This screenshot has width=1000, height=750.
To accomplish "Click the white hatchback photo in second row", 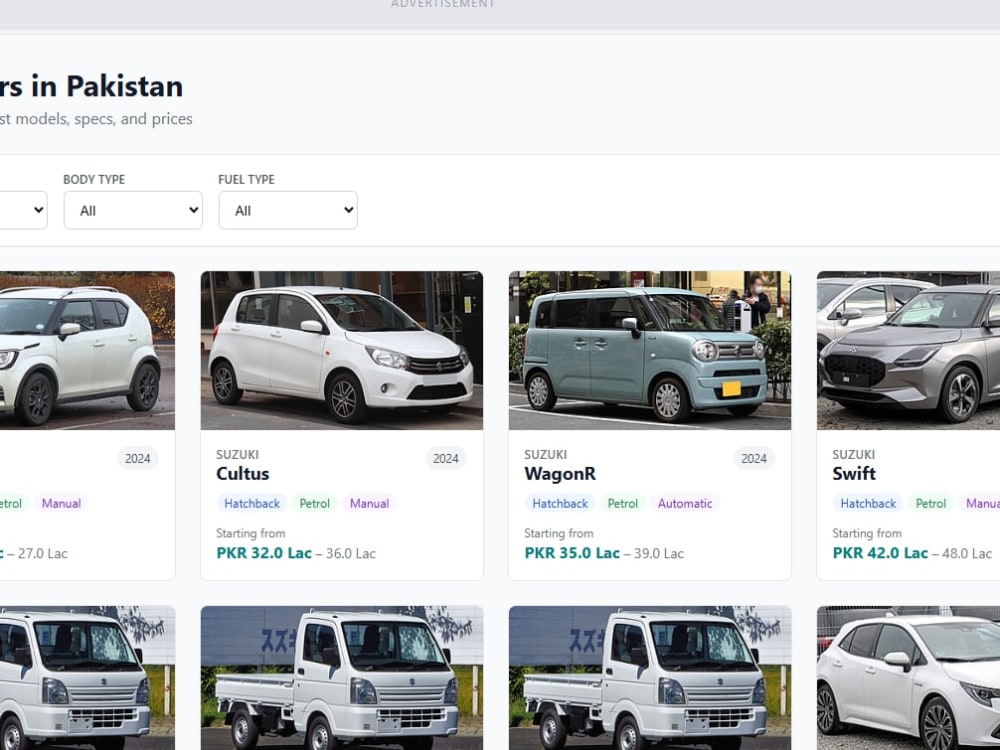I will pyautogui.click(x=908, y=678).
